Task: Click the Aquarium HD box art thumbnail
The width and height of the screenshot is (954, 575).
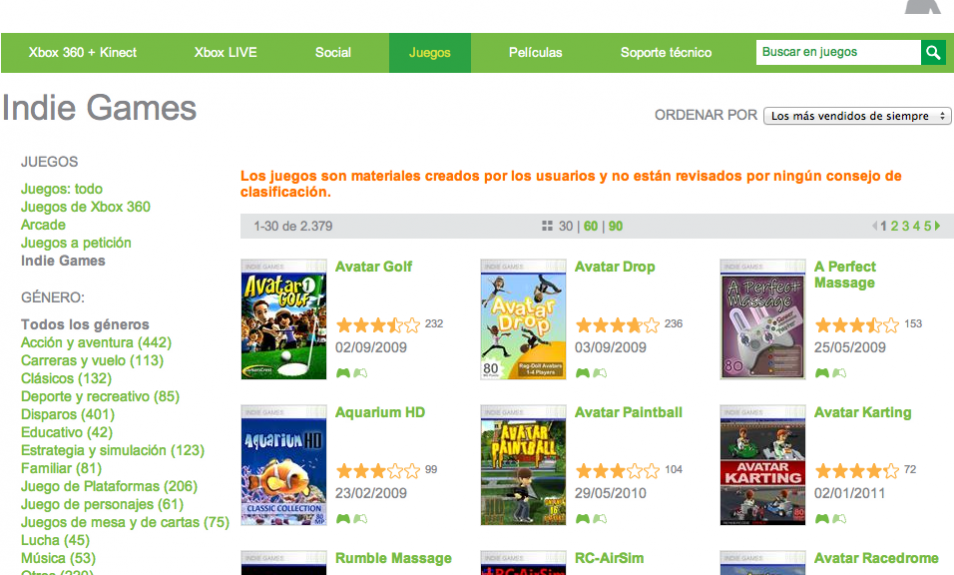Action: [284, 465]
